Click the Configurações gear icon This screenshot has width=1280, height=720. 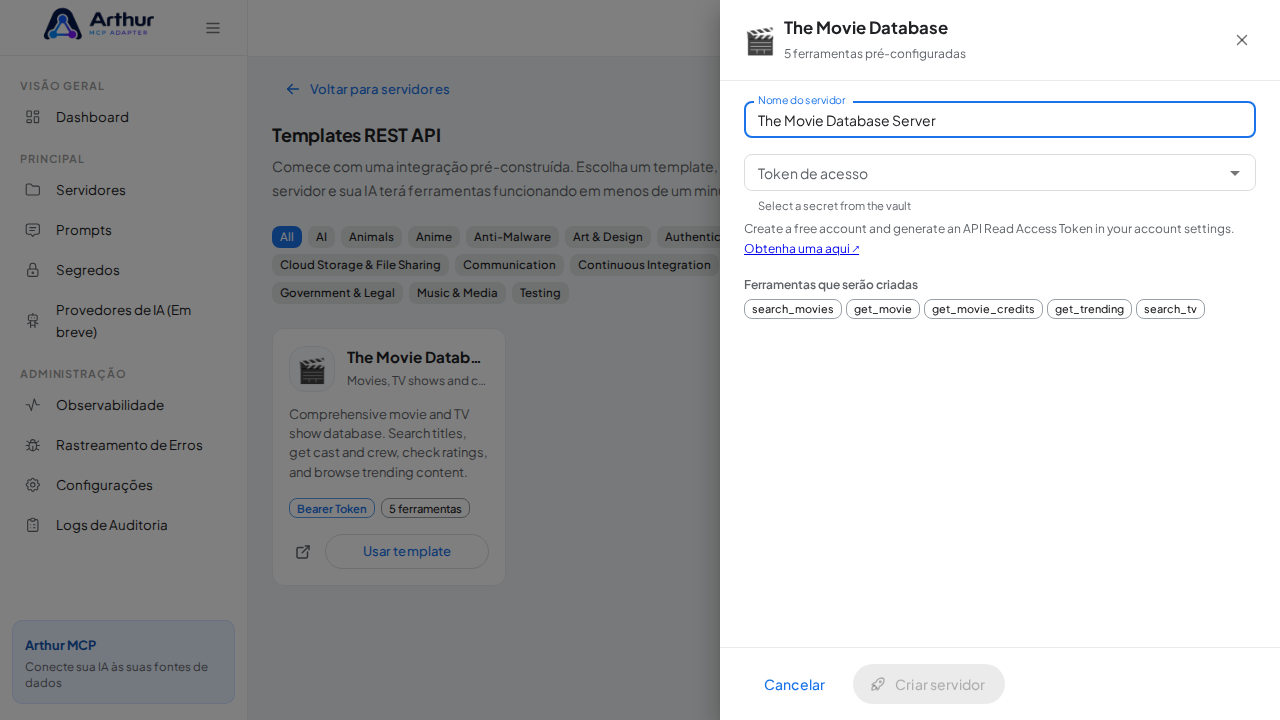(x=33, y=485)
